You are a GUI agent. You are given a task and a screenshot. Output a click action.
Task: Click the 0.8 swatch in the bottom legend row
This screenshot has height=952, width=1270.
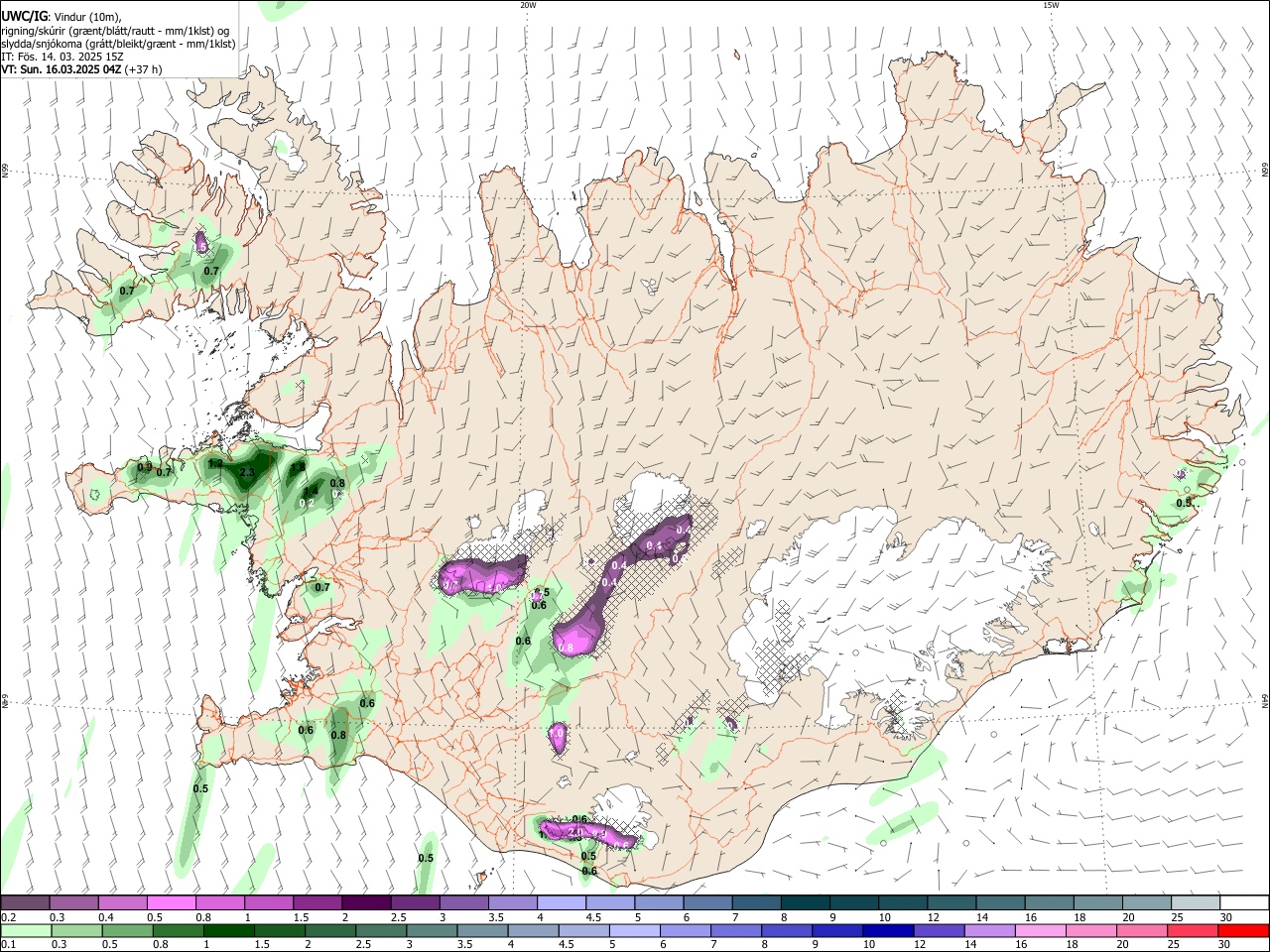[x=178, y=930]
